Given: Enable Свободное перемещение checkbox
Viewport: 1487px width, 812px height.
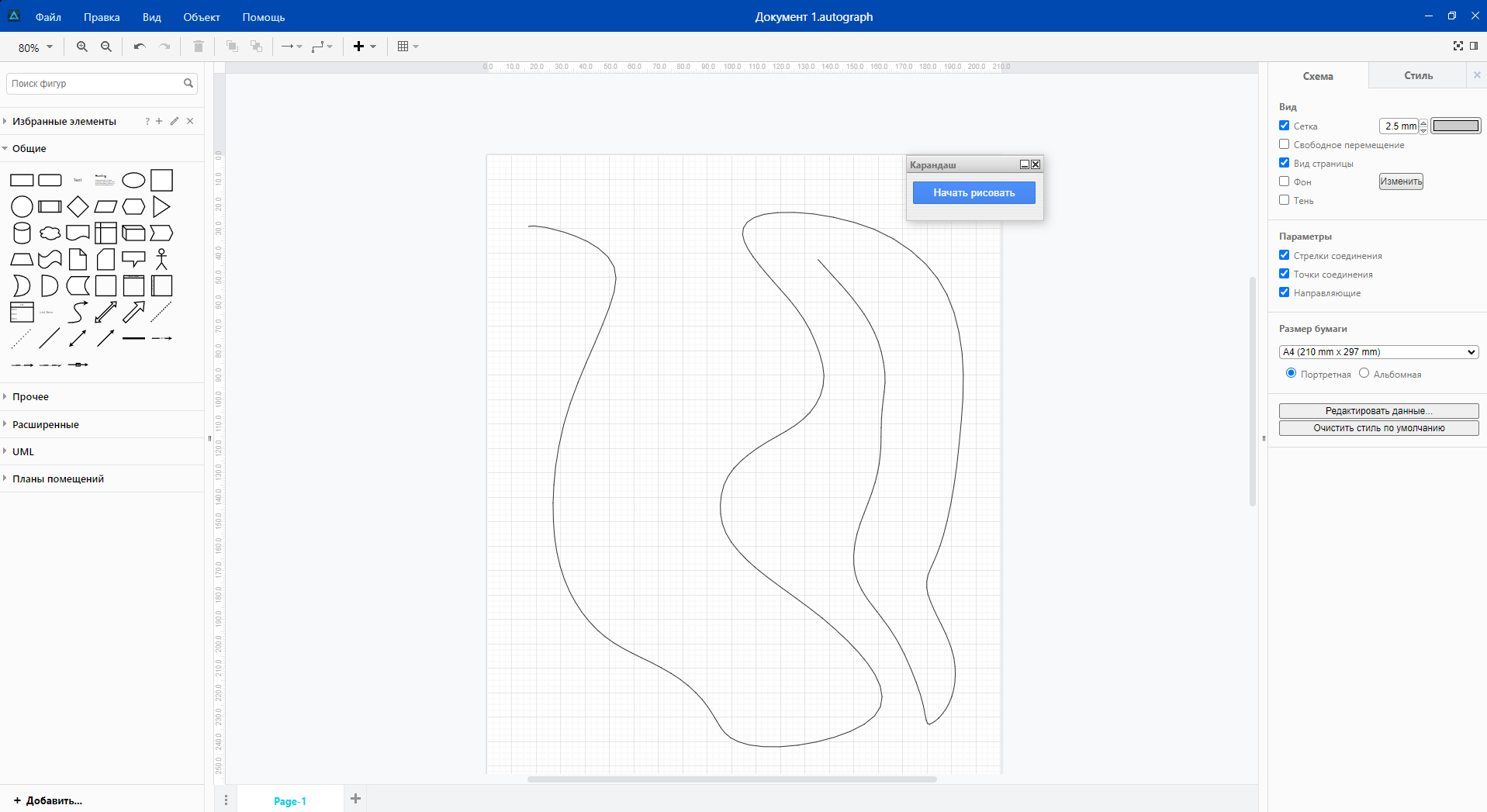Looking at the screenshot, I should 1285,144.
